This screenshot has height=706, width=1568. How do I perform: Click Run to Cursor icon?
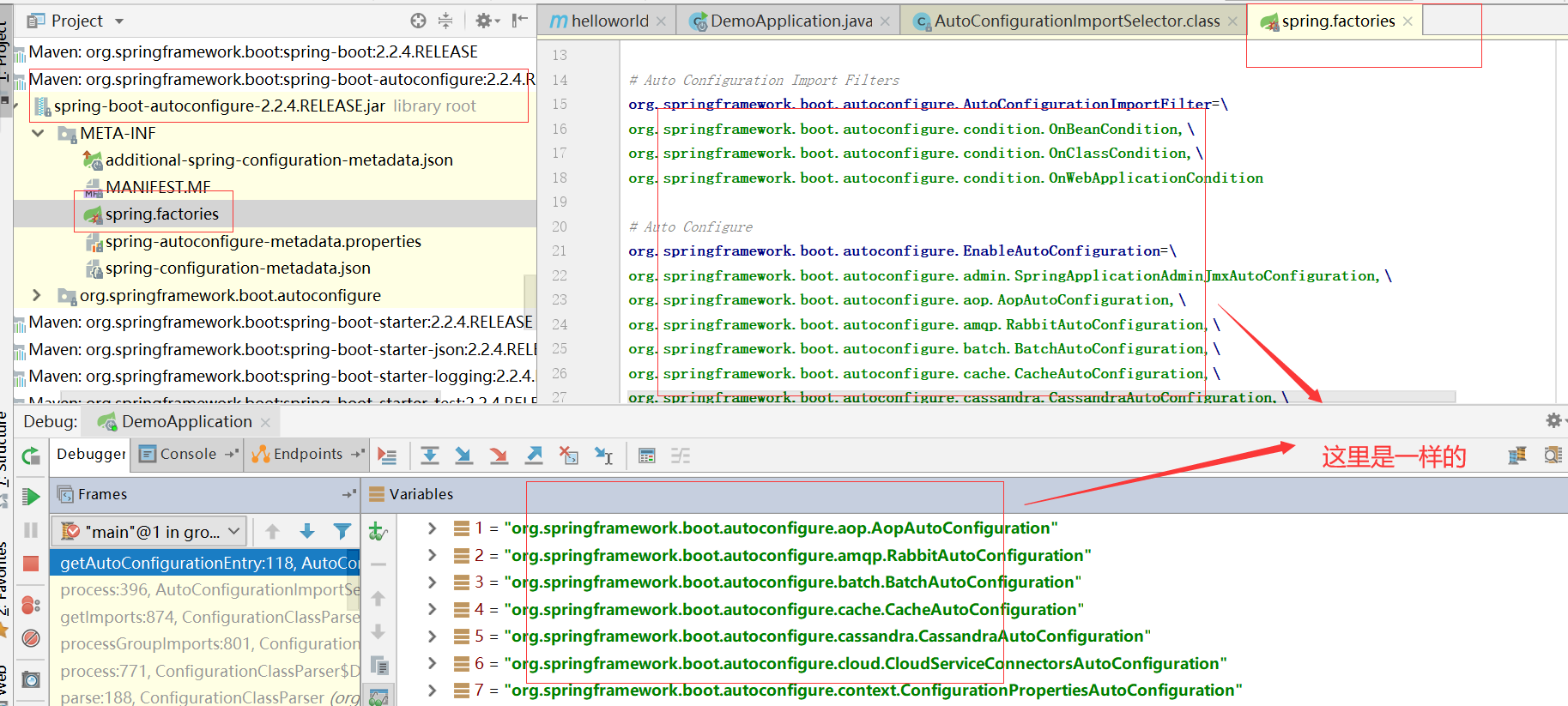(x=604, y=456)
